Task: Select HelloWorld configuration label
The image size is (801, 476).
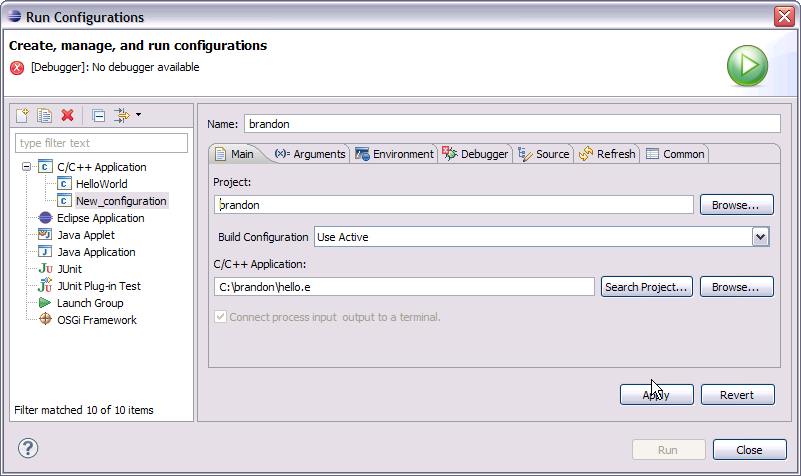Action: click(102, 184)
